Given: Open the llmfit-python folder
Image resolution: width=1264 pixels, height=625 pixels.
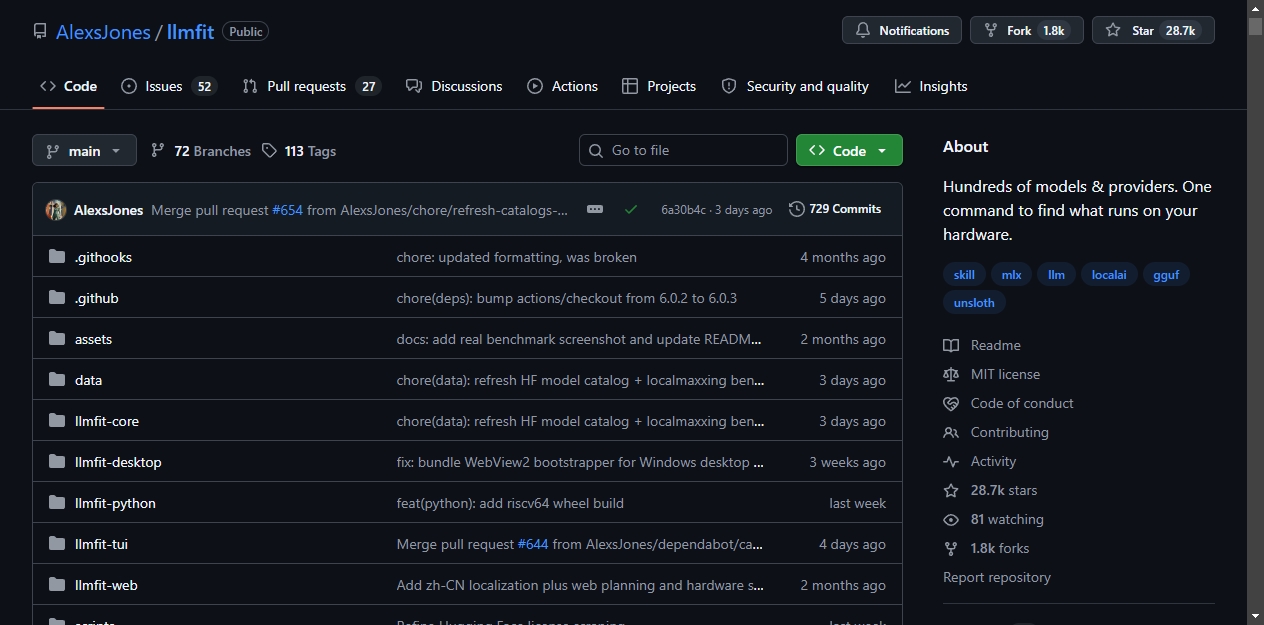Looking at the screenshot, I should tap(115, 503).
